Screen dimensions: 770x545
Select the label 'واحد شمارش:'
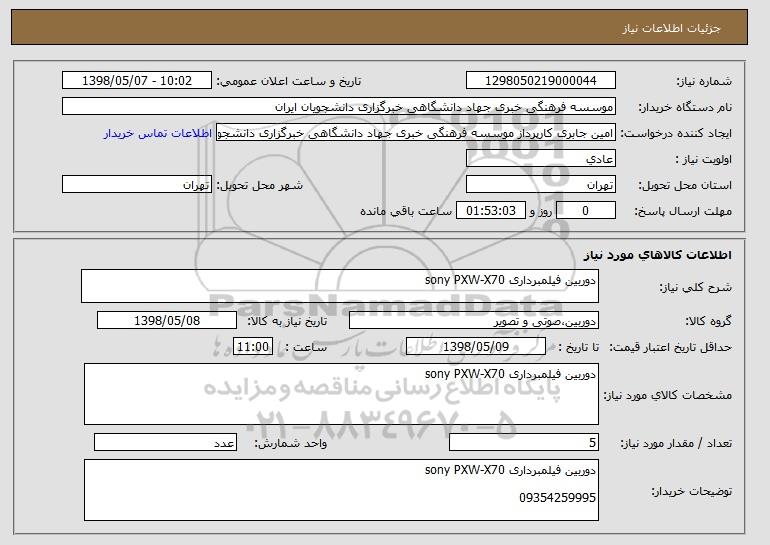[291, 443]
